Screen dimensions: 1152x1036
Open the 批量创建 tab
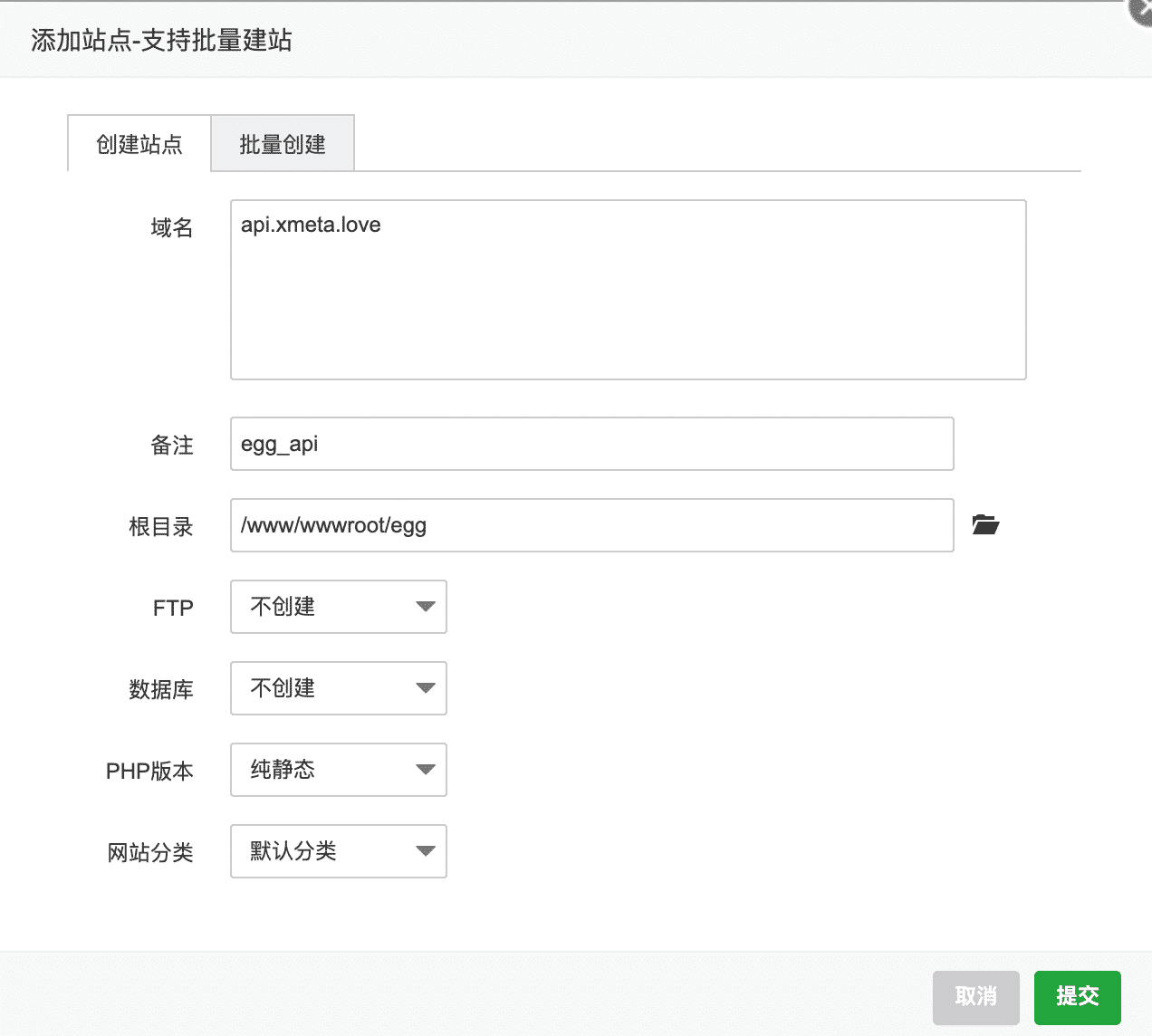(x=283, y=144)
